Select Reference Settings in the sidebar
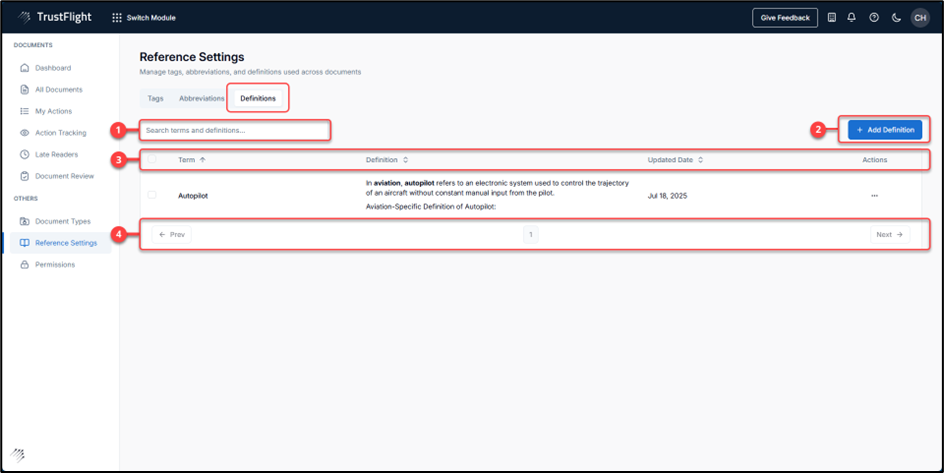Image resolution: width=944 pixels, height=473 pixels. point(66,243)
